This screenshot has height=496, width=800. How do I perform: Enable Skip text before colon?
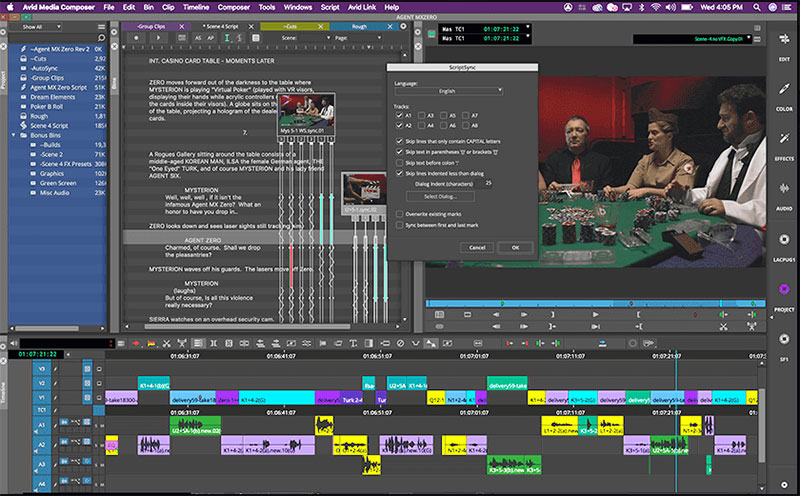click(x=399, y=163)
